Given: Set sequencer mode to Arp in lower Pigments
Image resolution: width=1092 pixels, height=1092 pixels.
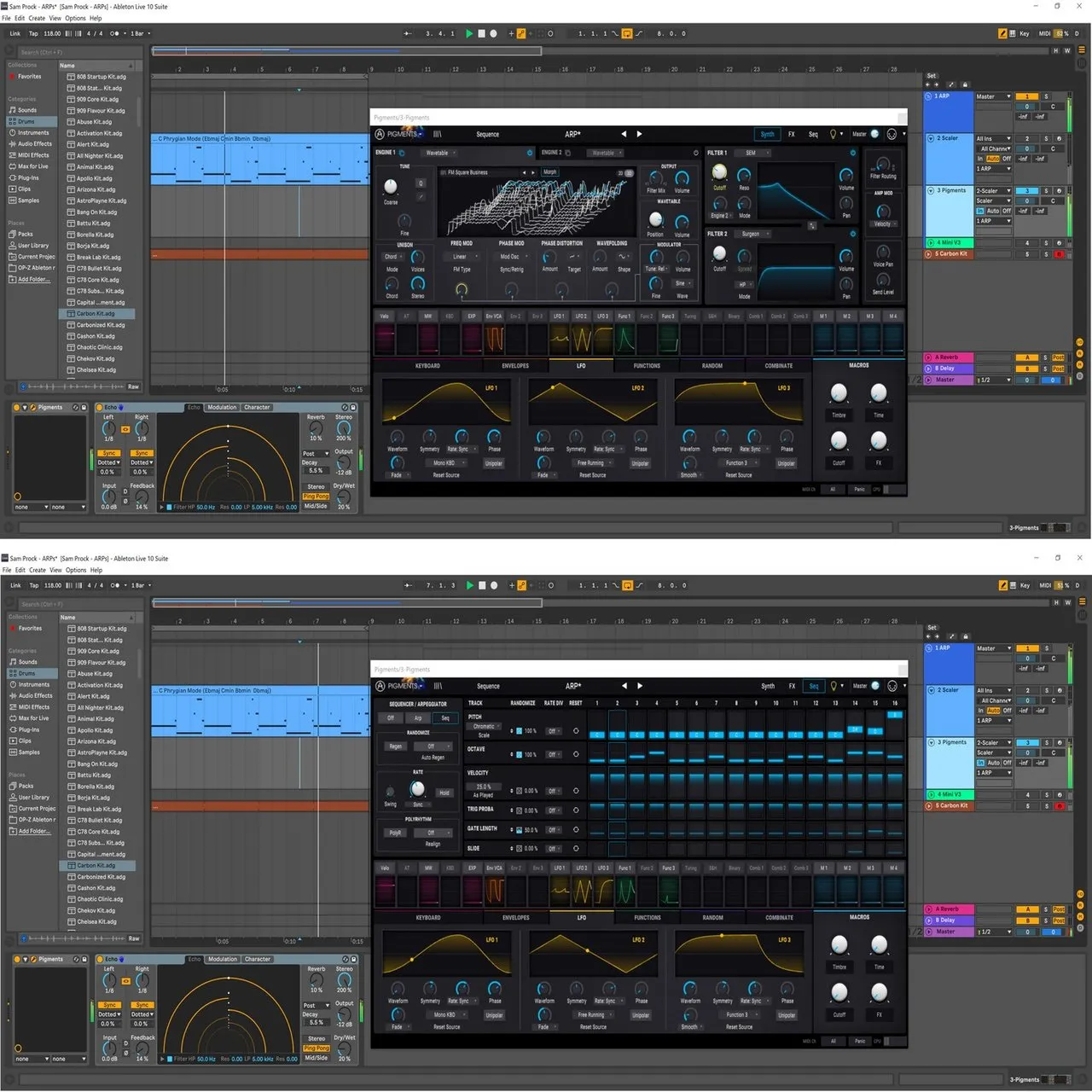Looking at the screenshot, I should coord(418,717).
